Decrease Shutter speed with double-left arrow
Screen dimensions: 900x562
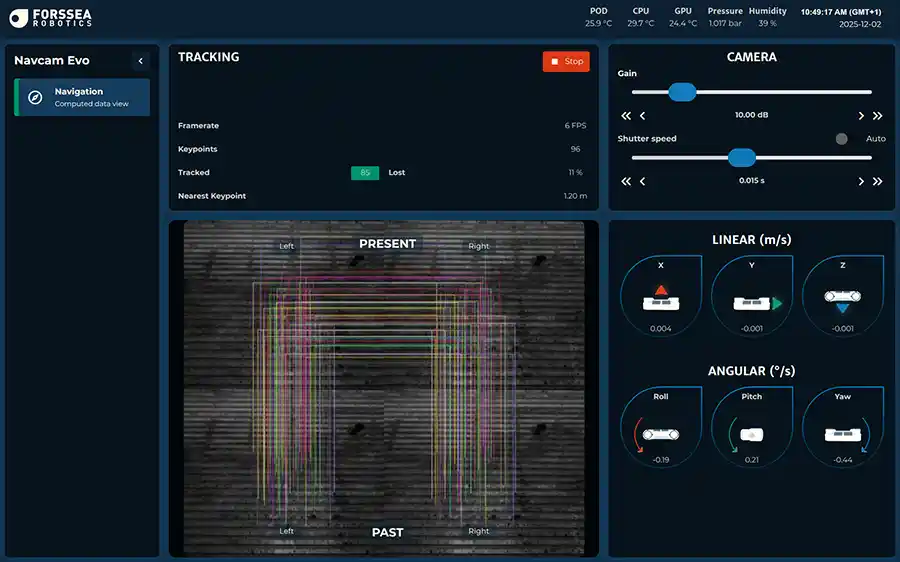[626, 181]
